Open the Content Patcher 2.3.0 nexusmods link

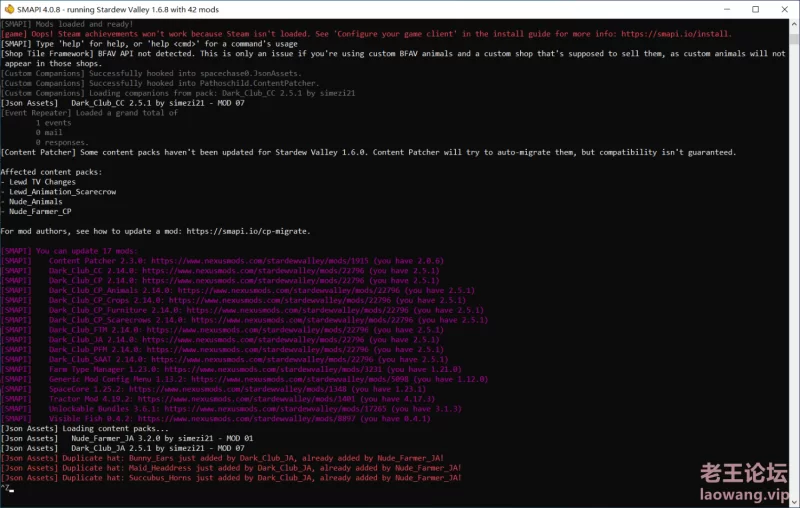(x=260, y=261)
